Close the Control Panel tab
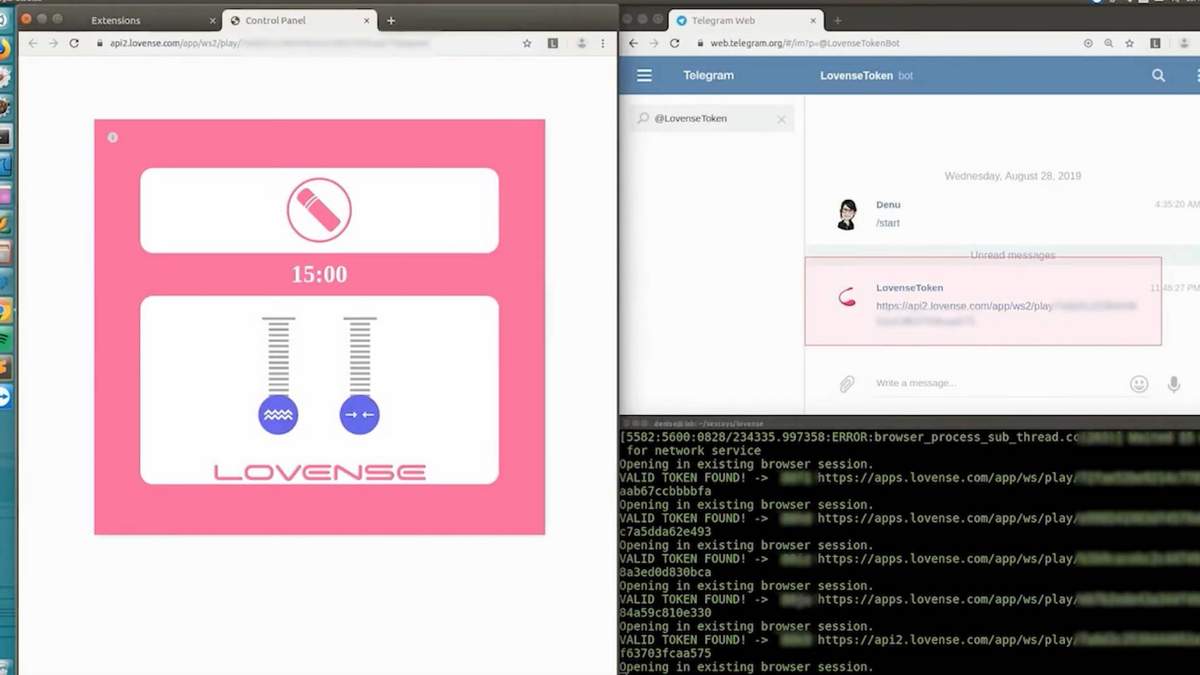This screenshot has height=675, width=1200. click(x=367, y=20)
